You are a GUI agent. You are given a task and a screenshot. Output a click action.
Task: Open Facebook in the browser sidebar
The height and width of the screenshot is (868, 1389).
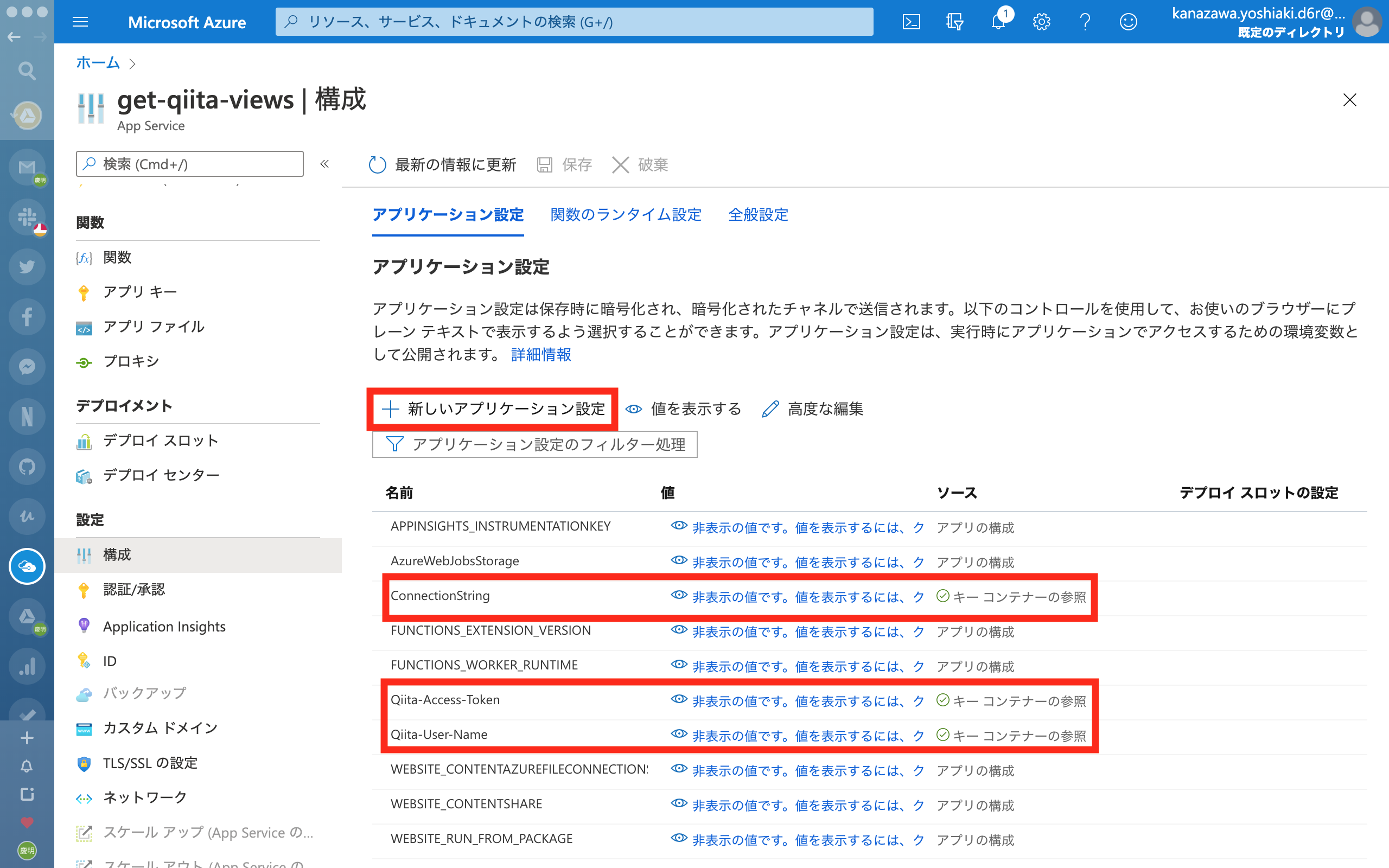(x=27, y=316)
